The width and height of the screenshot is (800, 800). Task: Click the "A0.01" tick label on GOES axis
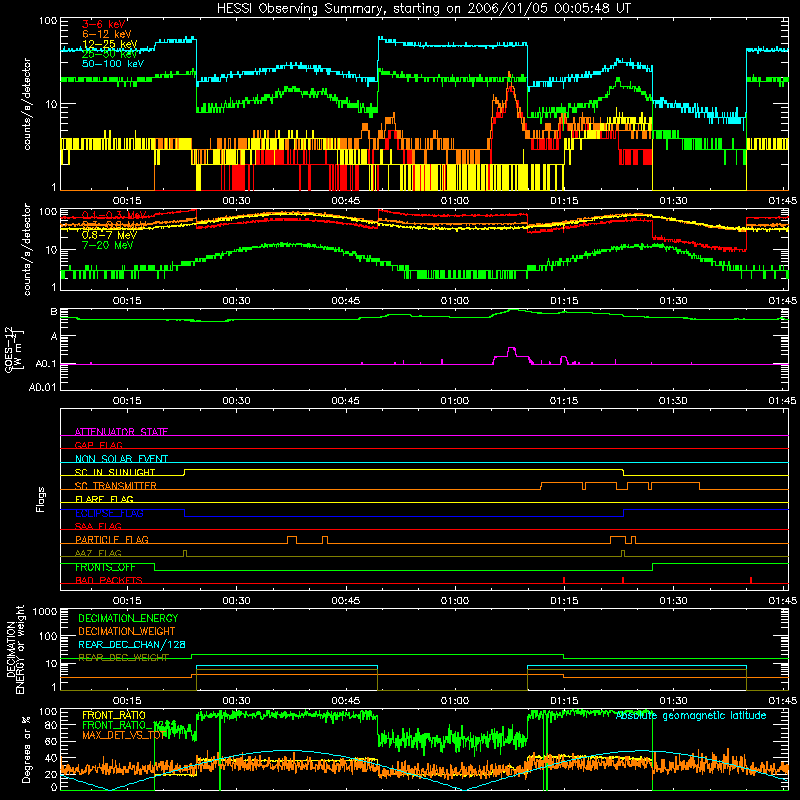coord(43,388)
